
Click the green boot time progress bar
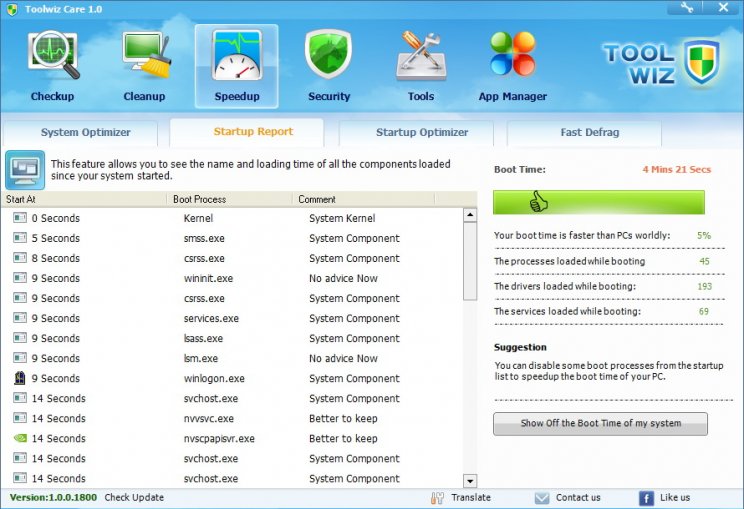[x=599, y=203]
